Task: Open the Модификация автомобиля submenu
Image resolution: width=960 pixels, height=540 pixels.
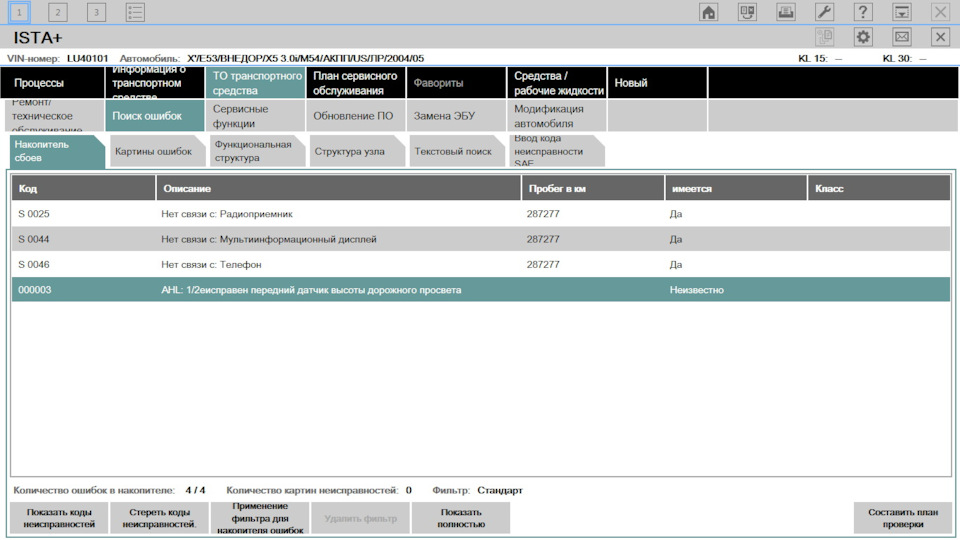Action: point(557,116)
